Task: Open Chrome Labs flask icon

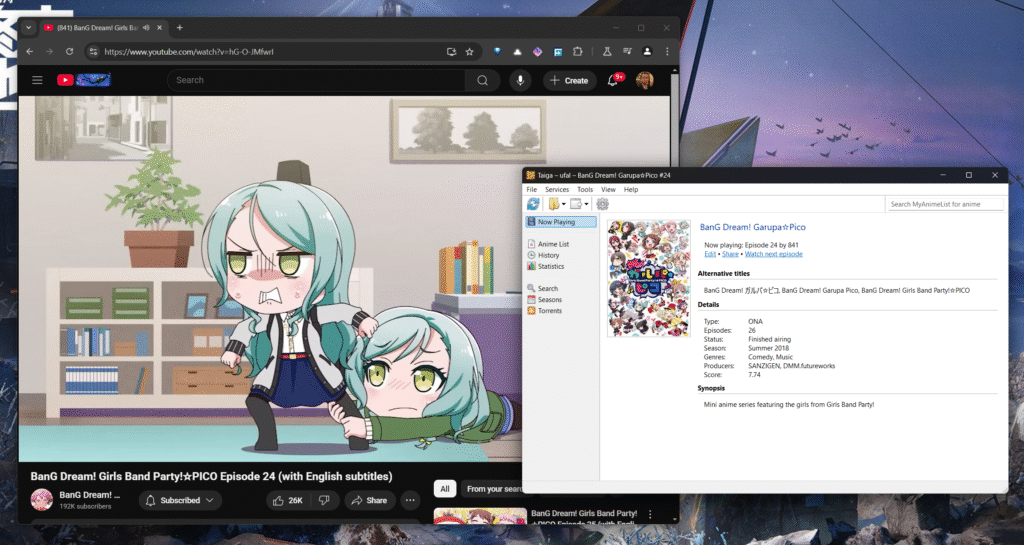Action: click(x=607, y=52)
